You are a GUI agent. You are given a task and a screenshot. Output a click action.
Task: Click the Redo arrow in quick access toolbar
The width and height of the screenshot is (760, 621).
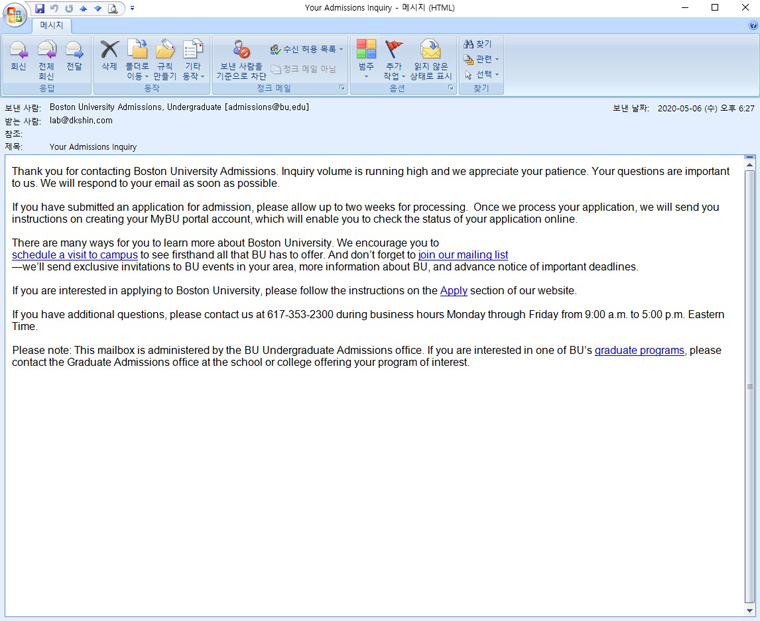click(69, 8)
